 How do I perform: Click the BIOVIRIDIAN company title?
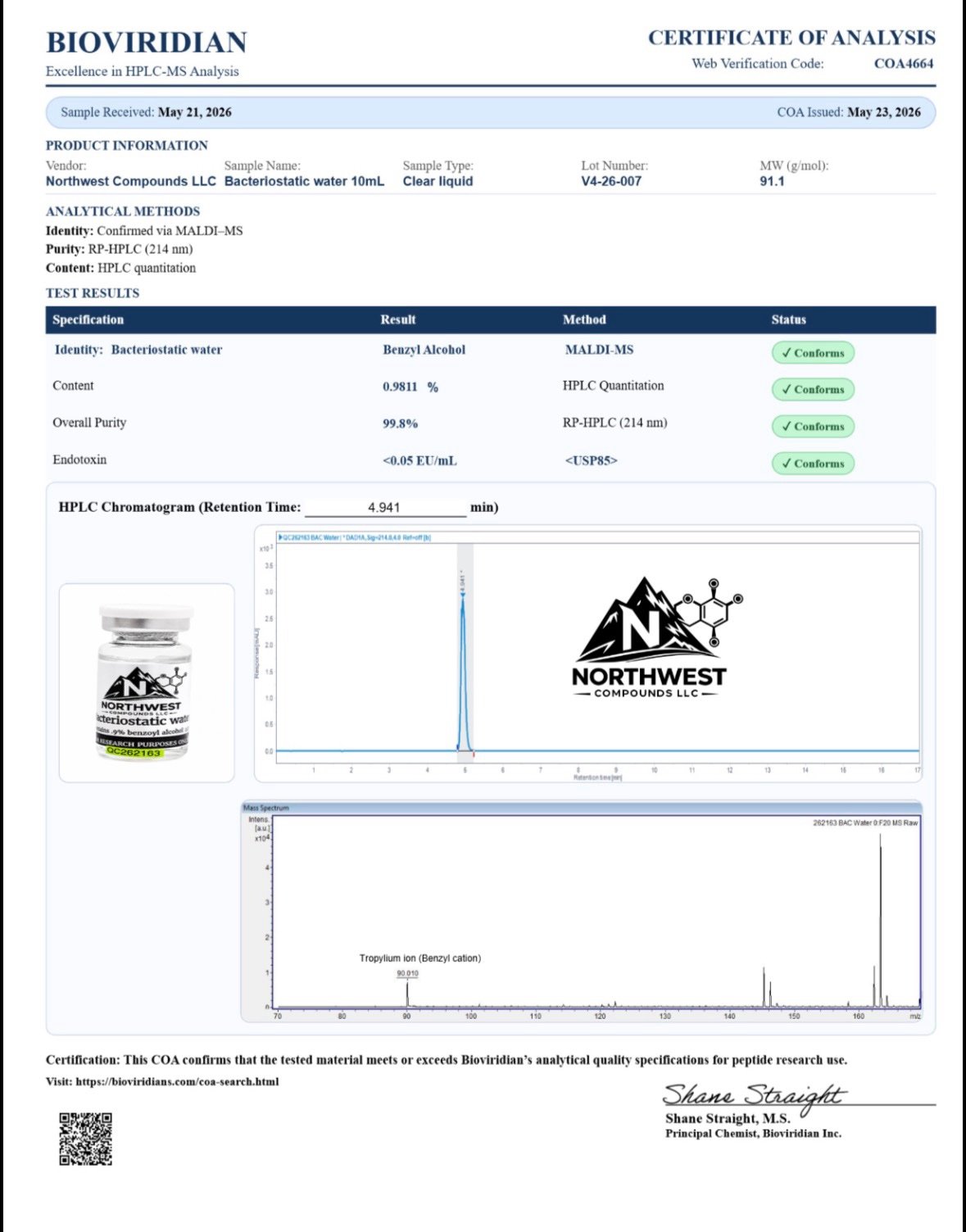coord(147,42)
